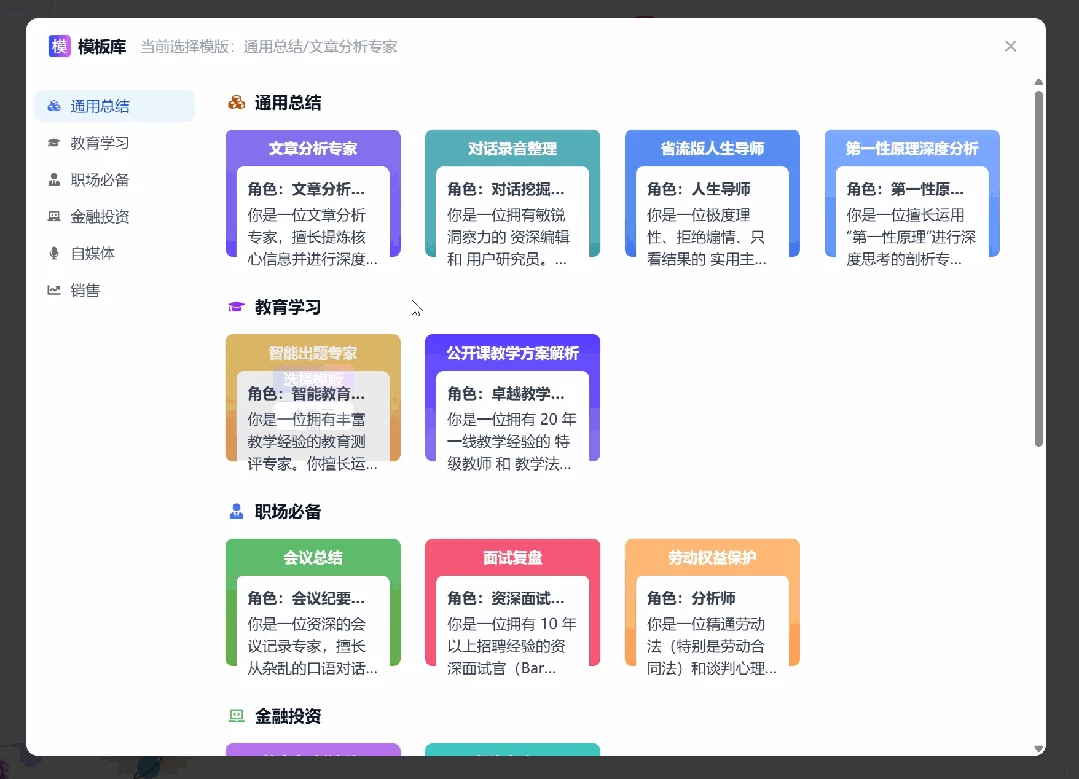This screenshot has width=1079, height=779.
Task: Click the 当前选择模版 path text
Action: 269,47
